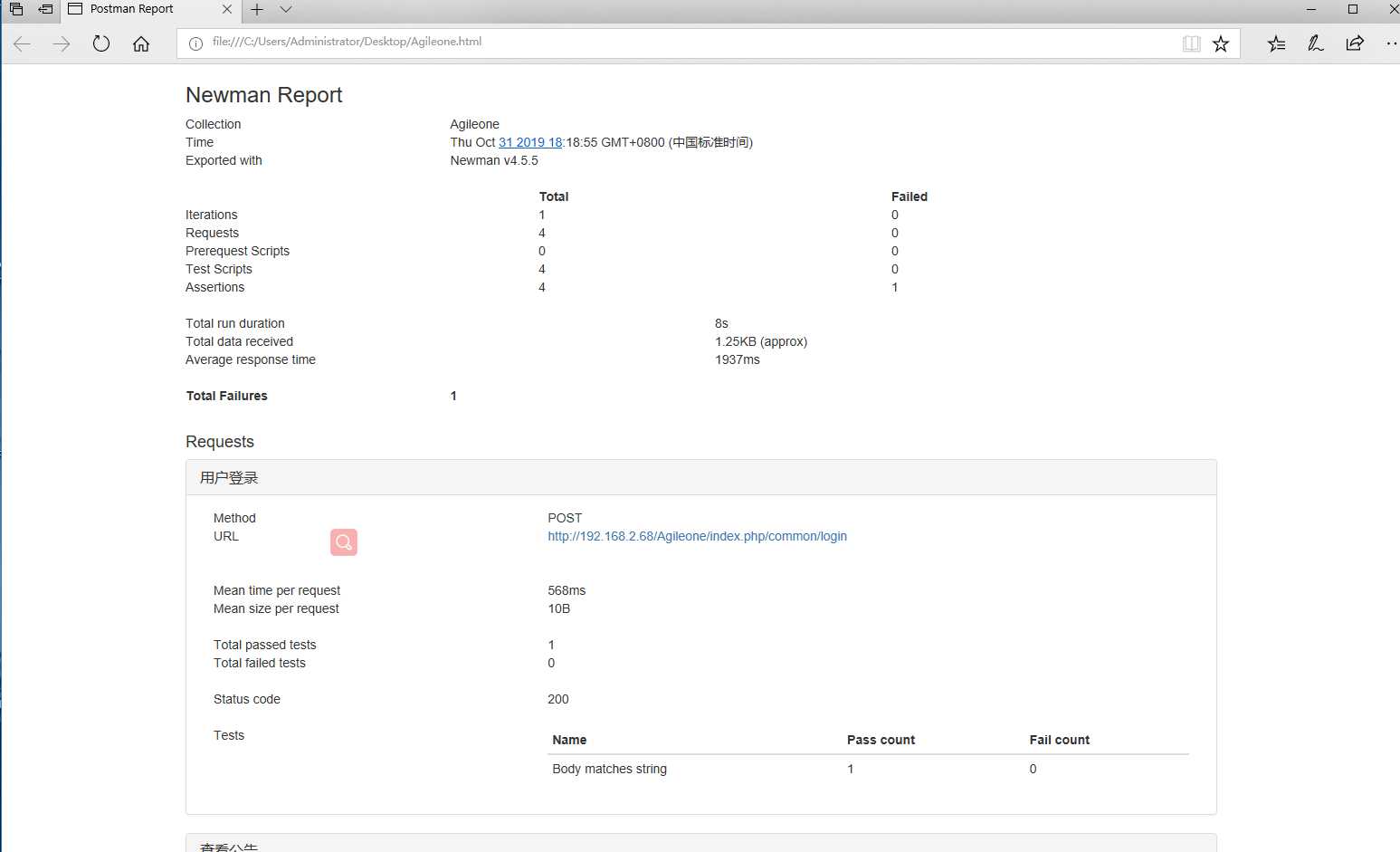The width and height of the screenshot is (1400, 852).
Task: Go forward to the next page
Action: [x=62, y=43]
